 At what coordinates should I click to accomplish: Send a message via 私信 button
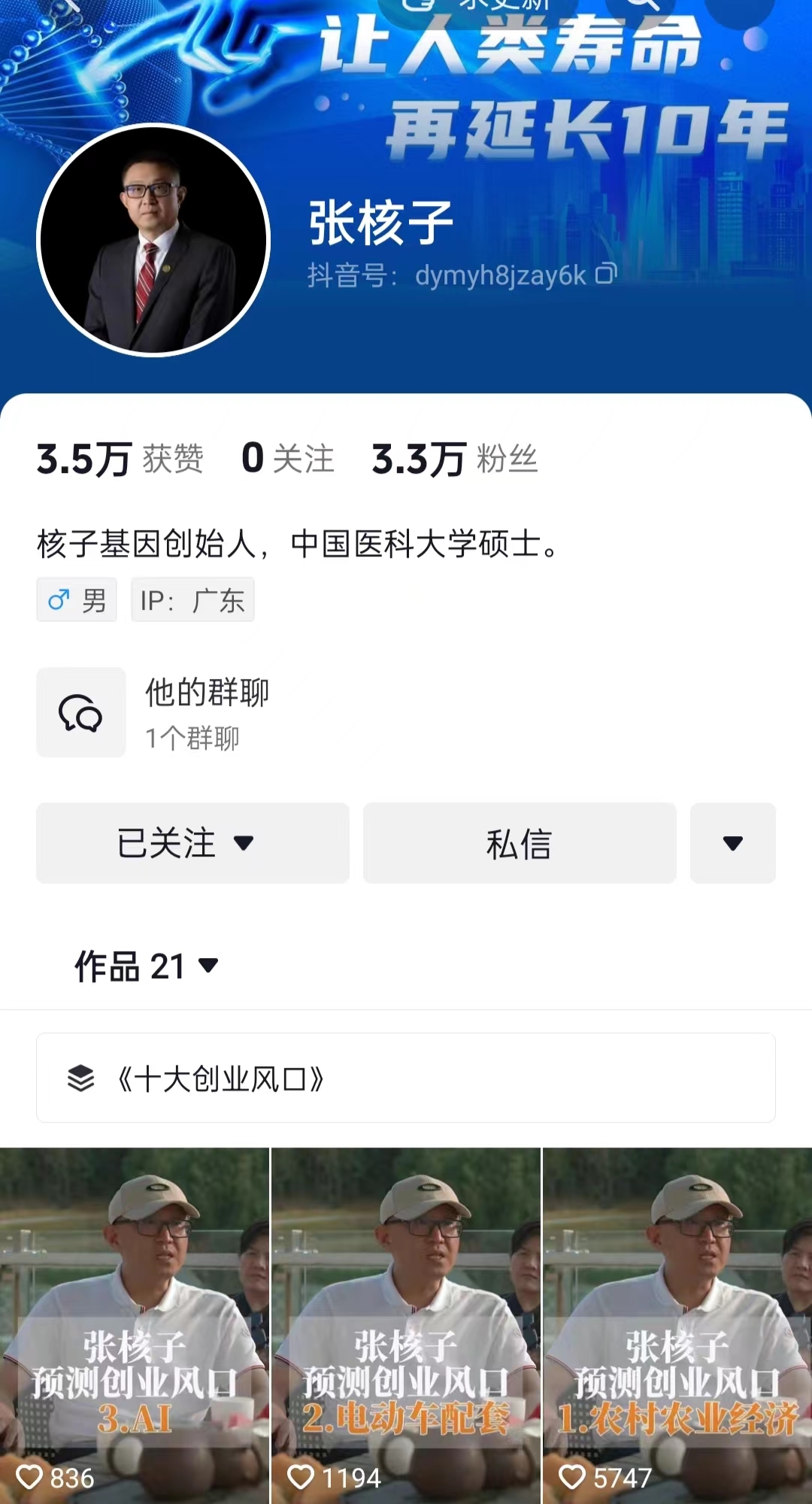tap(520, 843)
